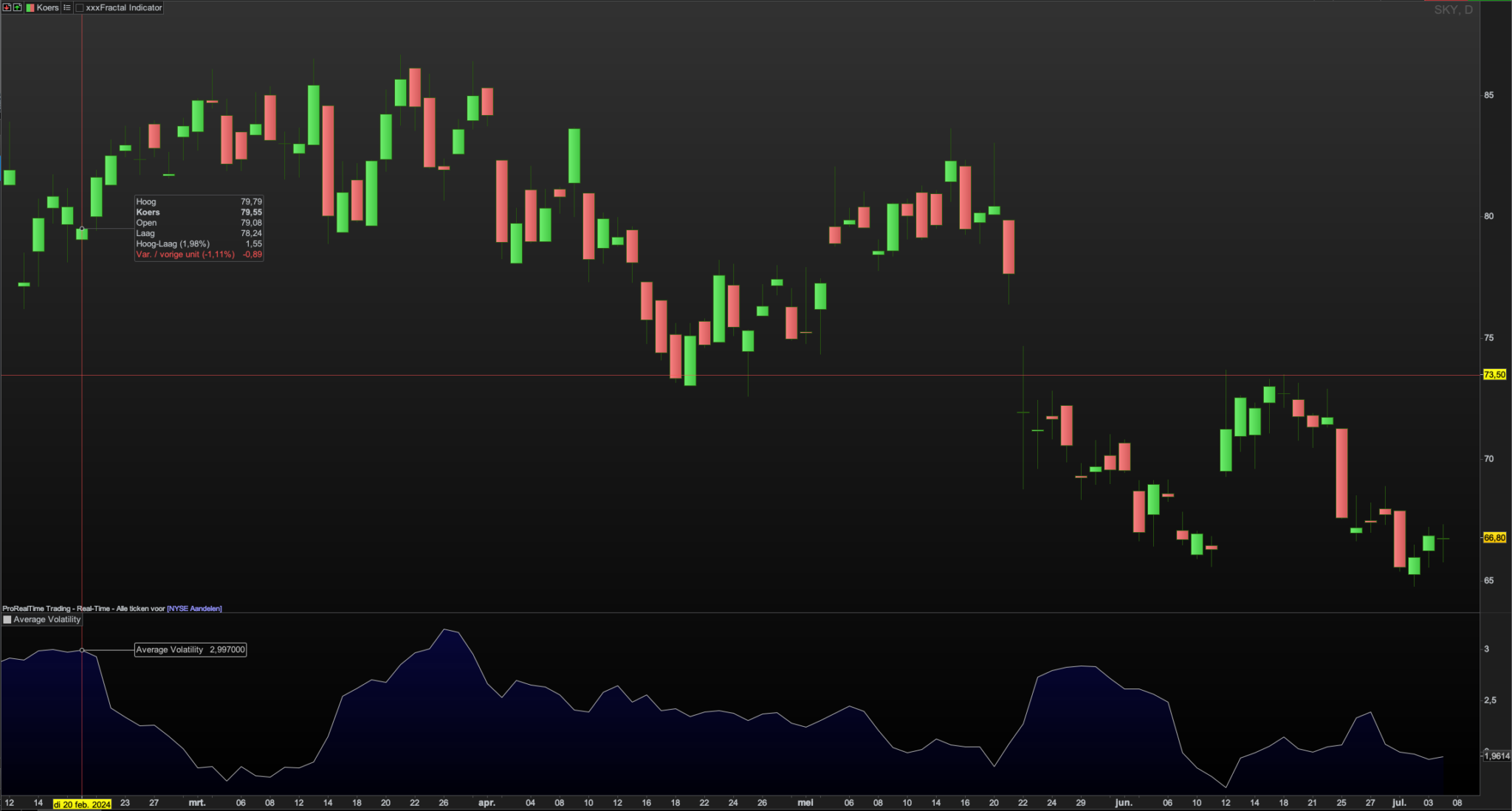Screen dimensions: 1512x811
Task: Click the 66,80 current price tag
Action: (1494, 538)
